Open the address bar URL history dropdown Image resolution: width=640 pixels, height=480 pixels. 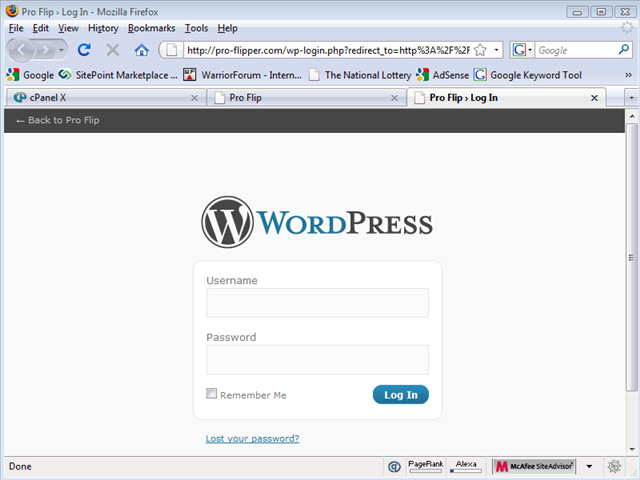click(x=496, y=50)
